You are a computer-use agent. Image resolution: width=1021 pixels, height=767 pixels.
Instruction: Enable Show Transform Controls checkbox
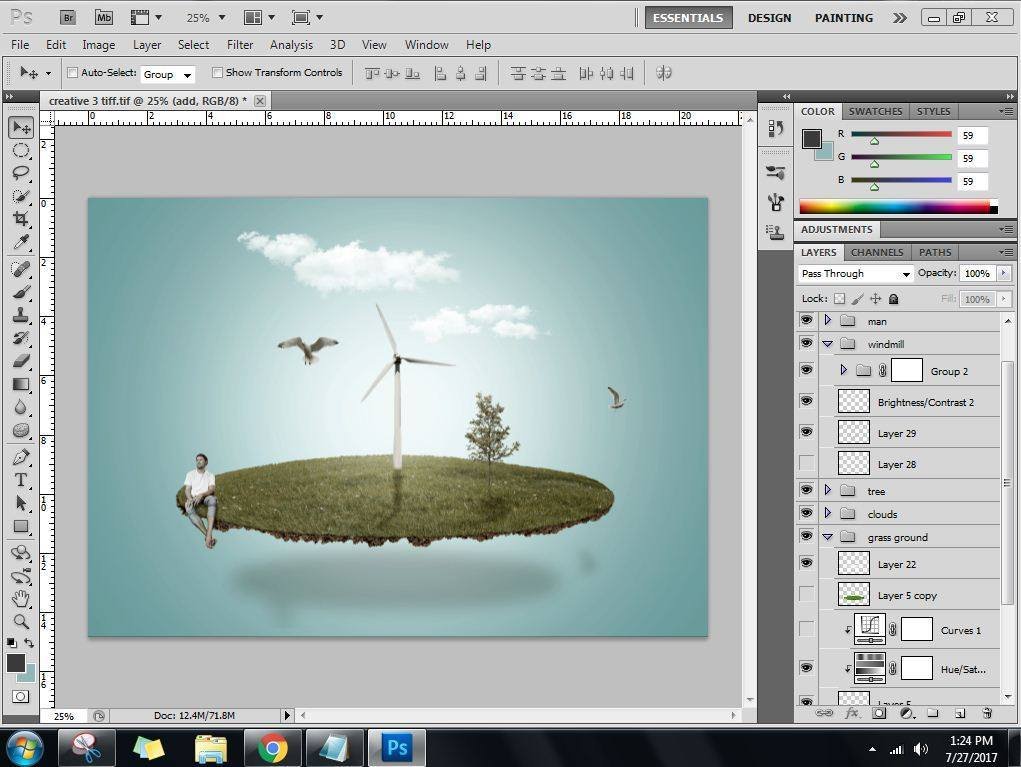pyautogui.click(x=217, y=73)
